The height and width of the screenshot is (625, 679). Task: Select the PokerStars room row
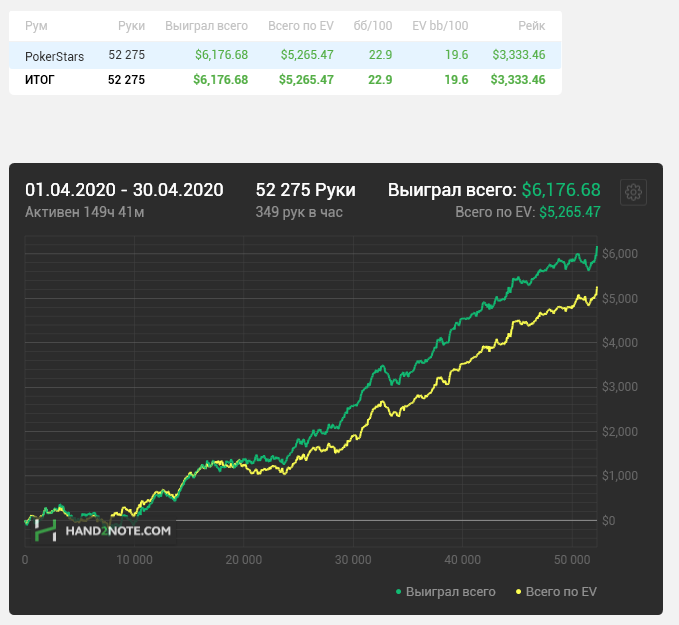coord(285,55)
